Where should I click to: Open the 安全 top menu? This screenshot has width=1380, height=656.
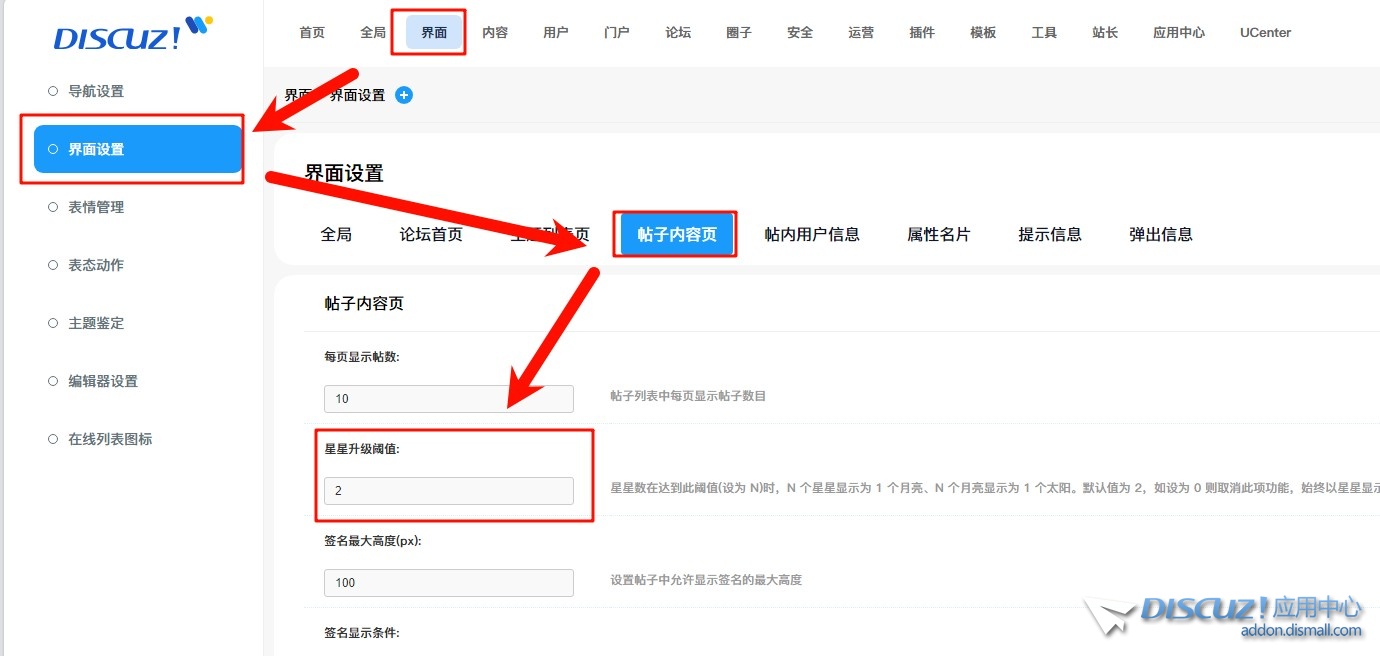(800, 32)
